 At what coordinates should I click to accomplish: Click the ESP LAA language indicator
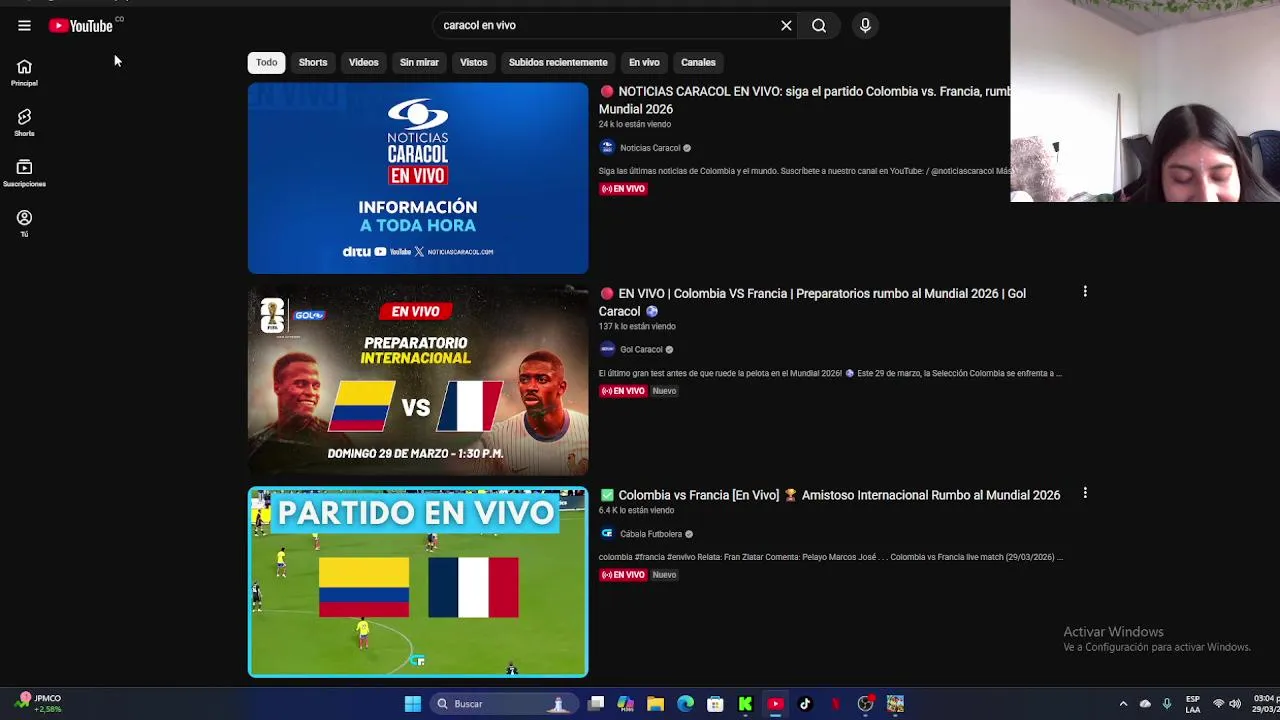point(1192,704)
